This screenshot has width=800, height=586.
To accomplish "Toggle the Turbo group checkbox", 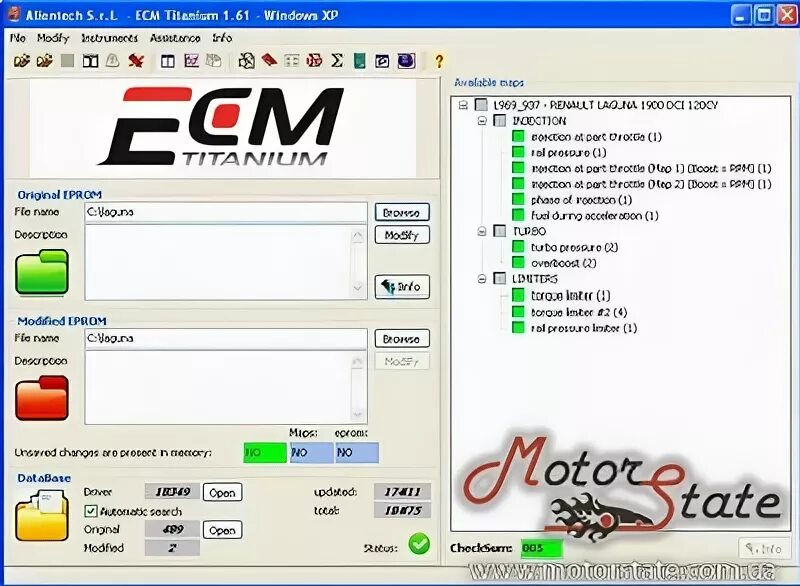I will pos(500,231).
